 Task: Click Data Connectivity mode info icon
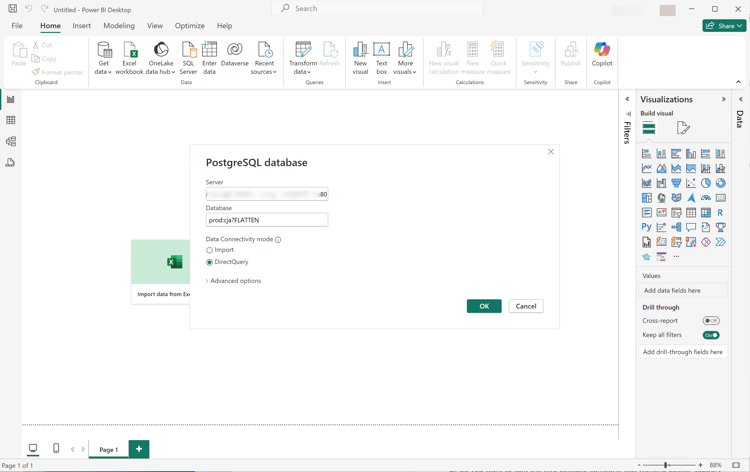tap(278, 240)
